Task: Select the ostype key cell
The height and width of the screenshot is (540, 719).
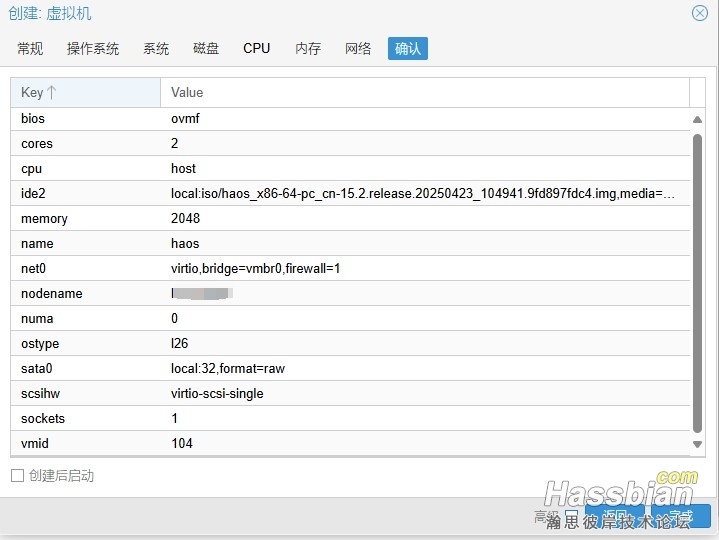Action: click(x=85, y=343)
